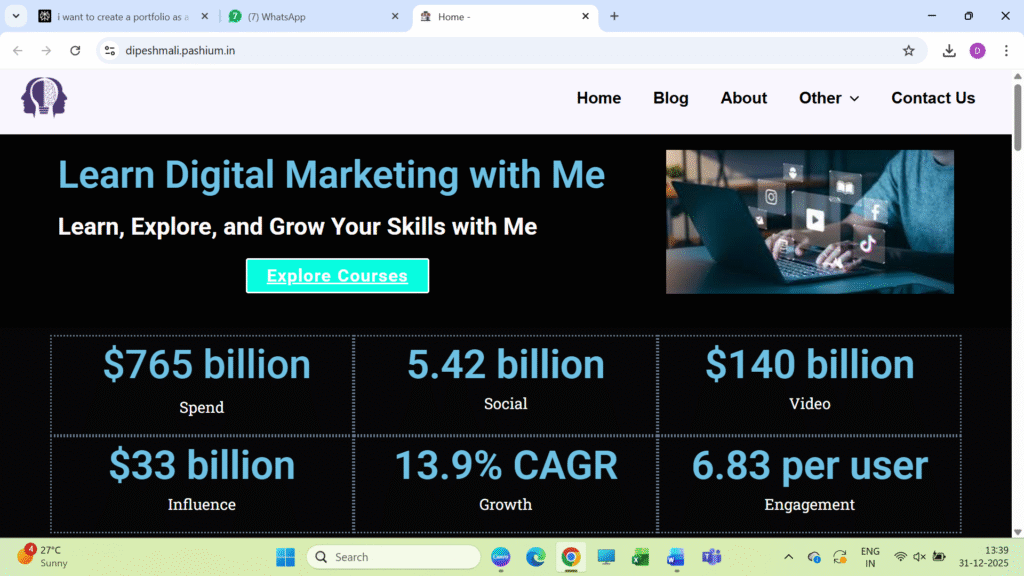Open Microsoft Teams from the taskbar
This screenshot has width=1024, height=576.
click(x=711, y=557)
